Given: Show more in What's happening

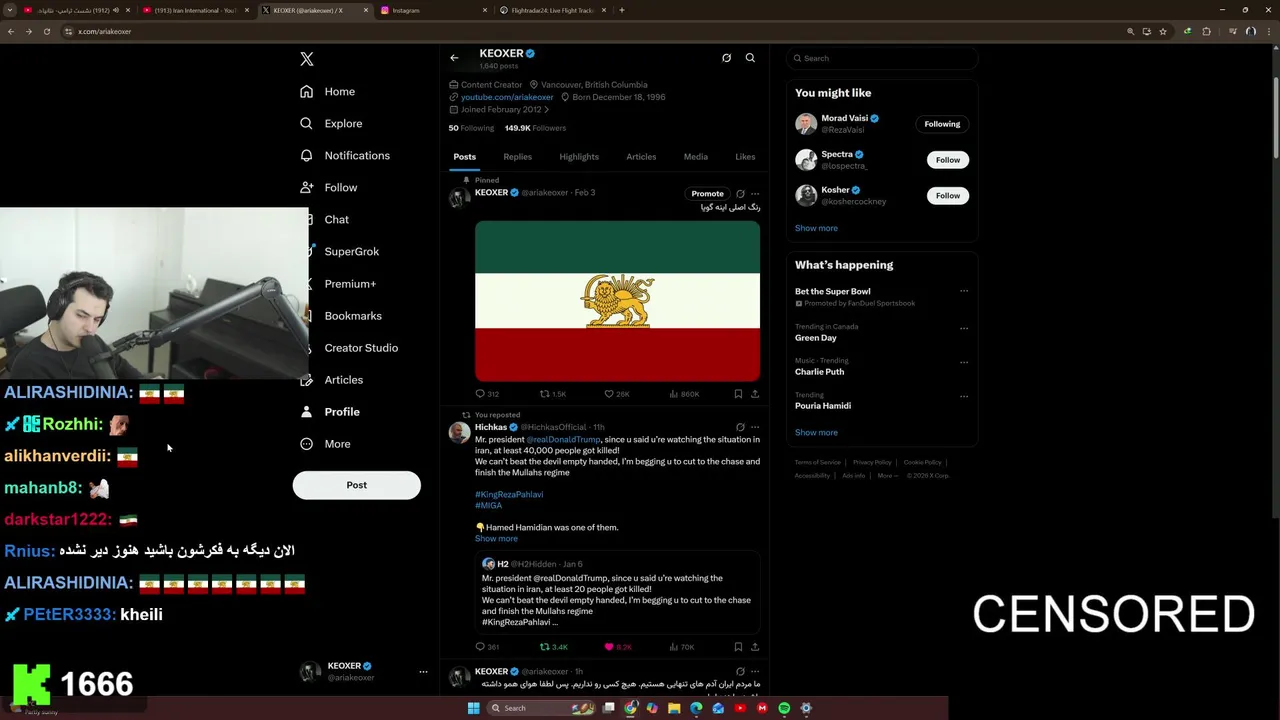Looking at the screenshot, I should [816, 433].
